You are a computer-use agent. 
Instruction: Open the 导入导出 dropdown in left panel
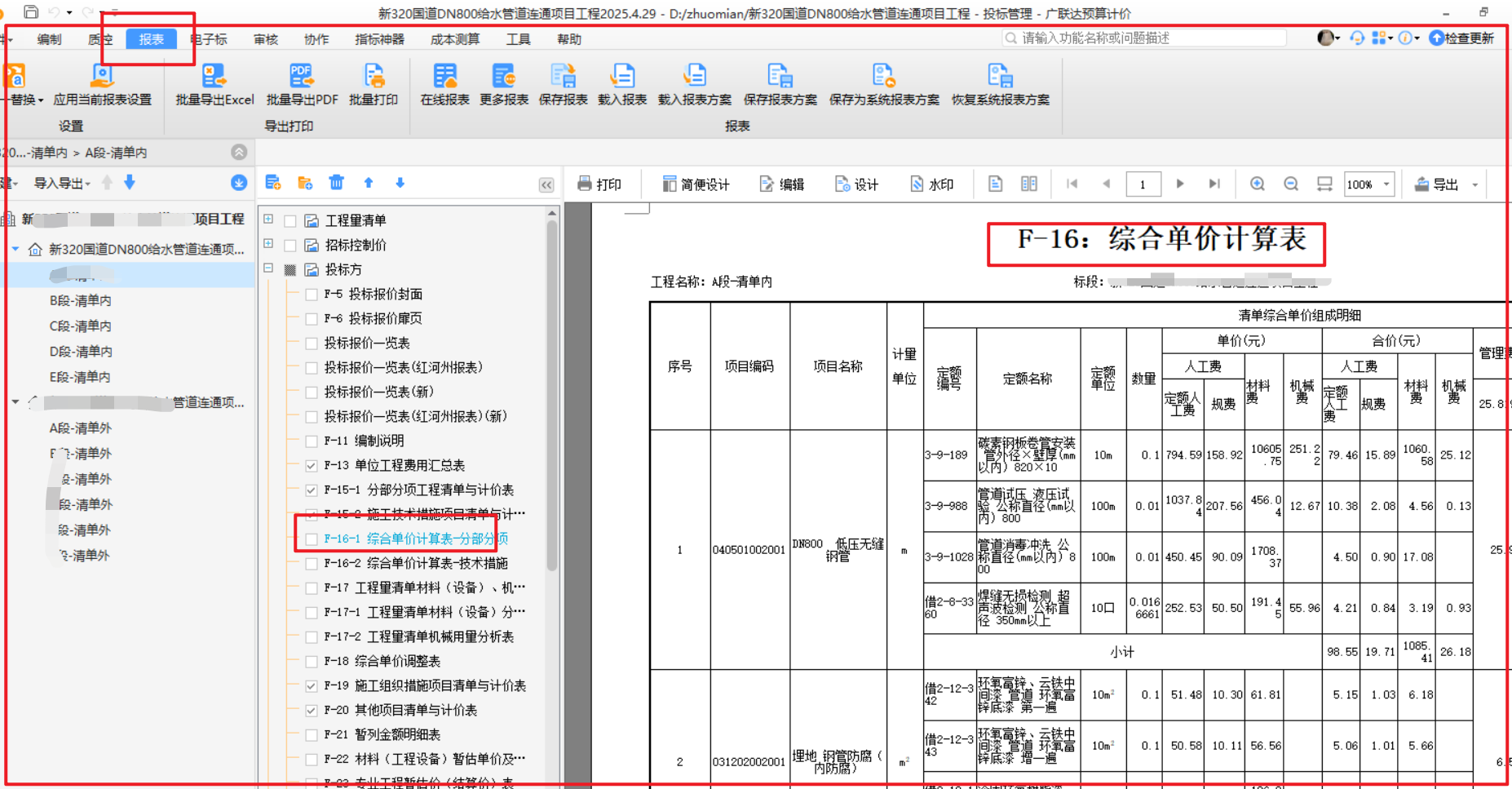coord(62,183)
